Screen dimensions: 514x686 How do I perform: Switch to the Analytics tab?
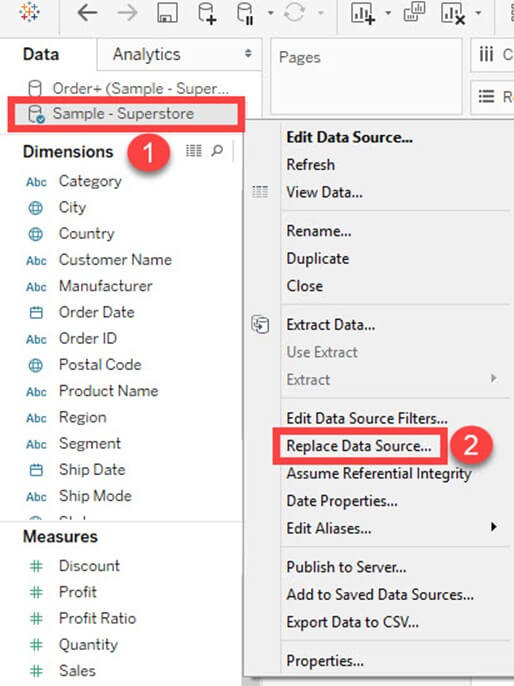147,54
